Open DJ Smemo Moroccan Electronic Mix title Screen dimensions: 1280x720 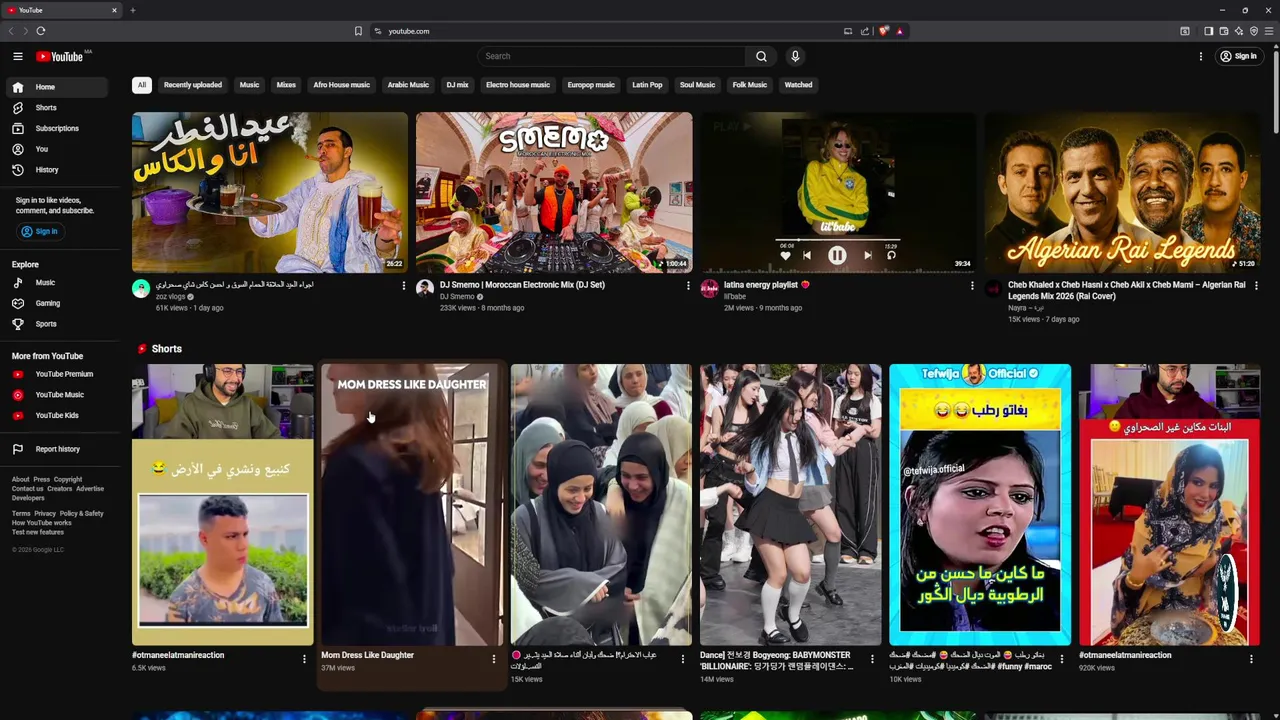(x=522, y=285)
